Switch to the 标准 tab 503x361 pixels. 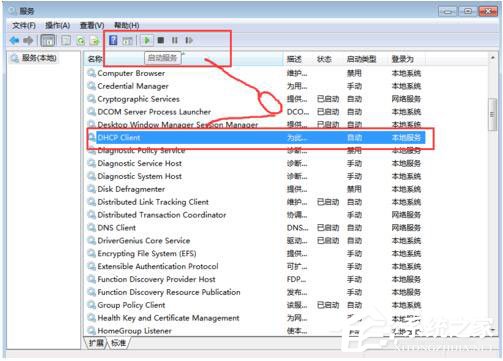click(x=118, y=343)
